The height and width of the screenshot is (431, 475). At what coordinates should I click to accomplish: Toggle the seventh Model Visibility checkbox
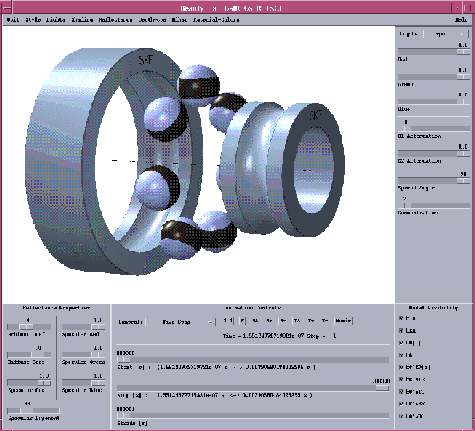pyautogui.click(x=401, y=392)
